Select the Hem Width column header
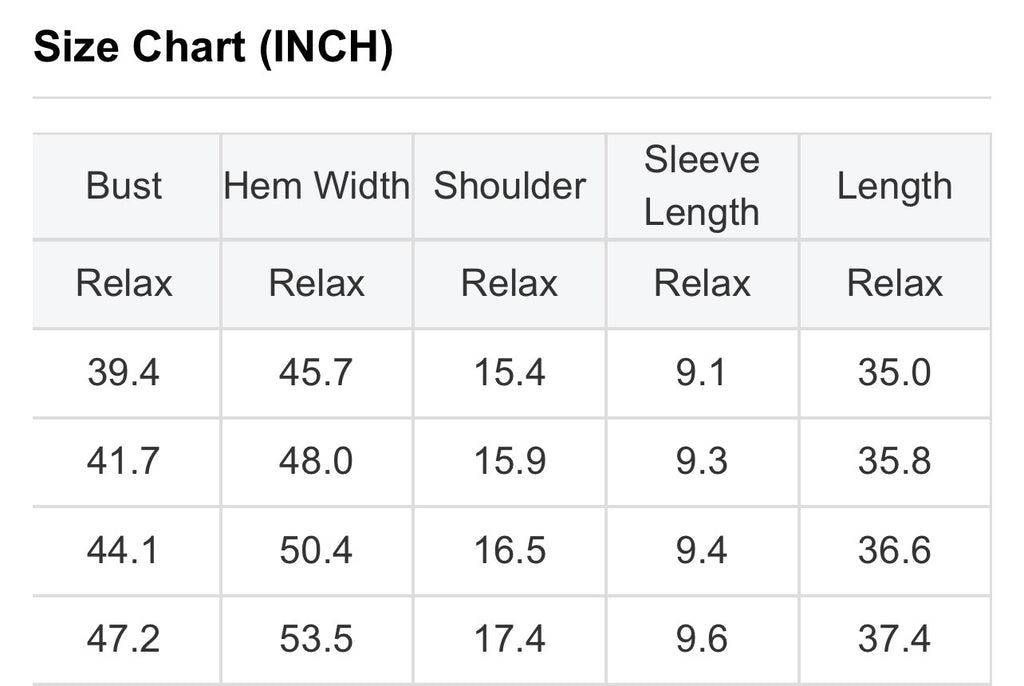 point(317,186)
